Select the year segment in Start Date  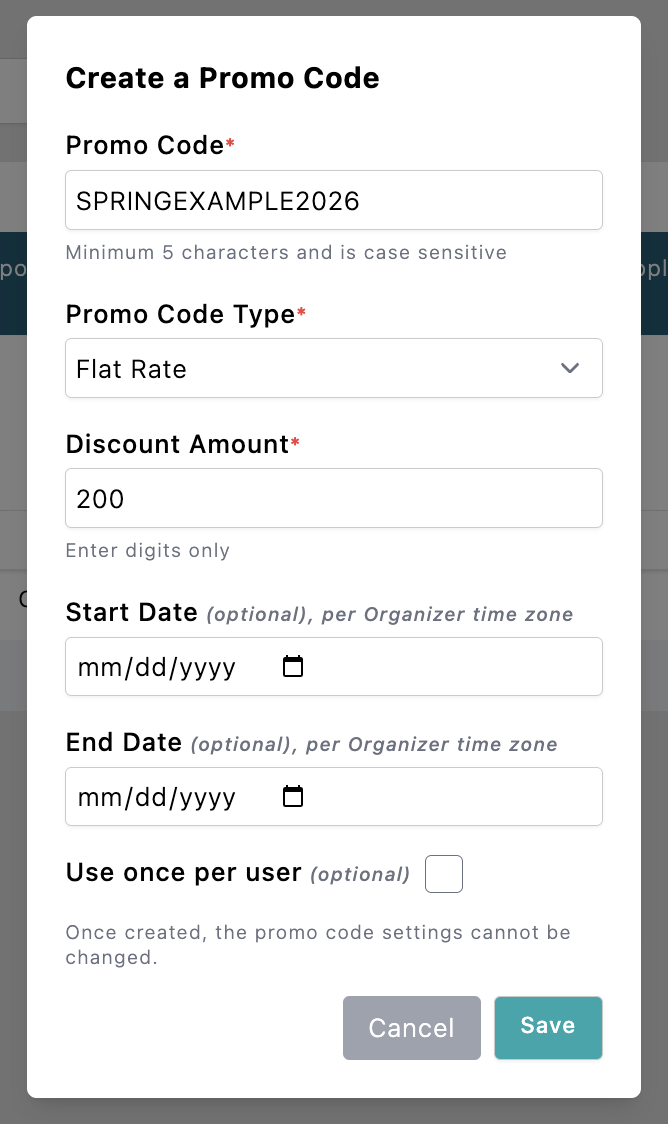[207, 668]
